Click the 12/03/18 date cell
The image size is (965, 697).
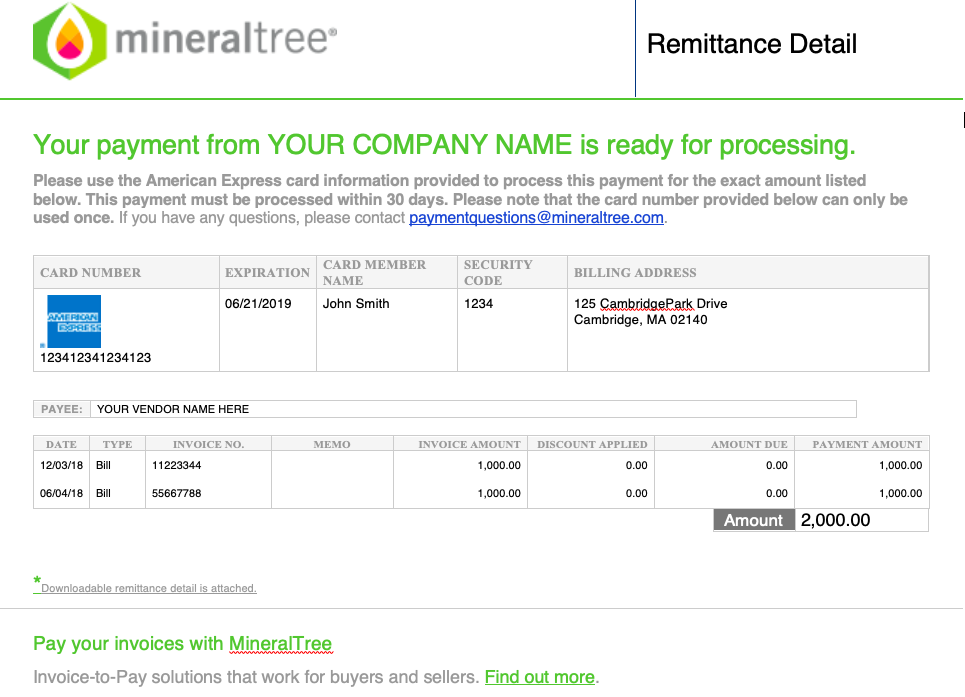62,465
